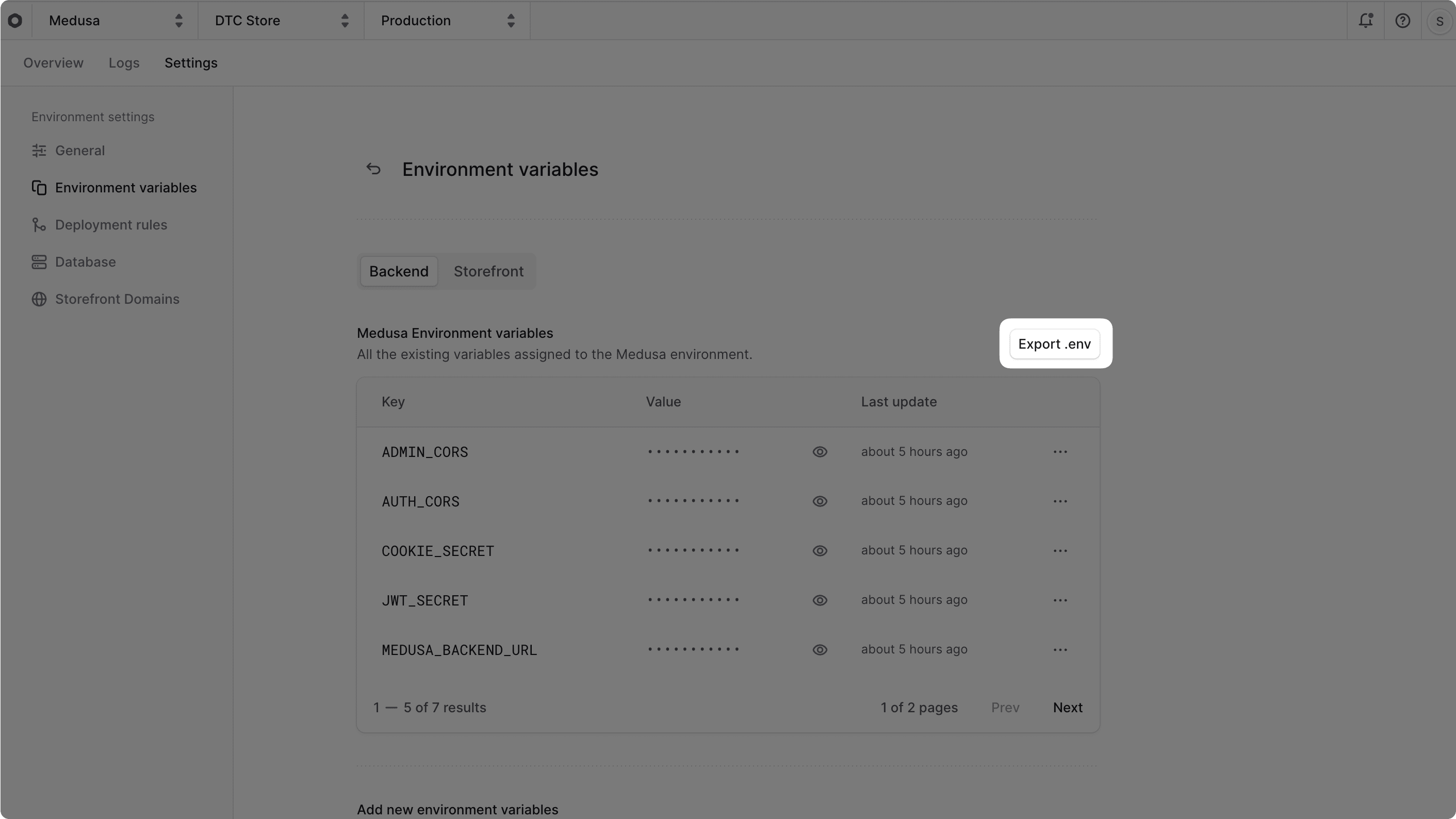This screenshot has height=819, width=1456.
Task: Go to the Next page of results
Action: [1067, 707]
